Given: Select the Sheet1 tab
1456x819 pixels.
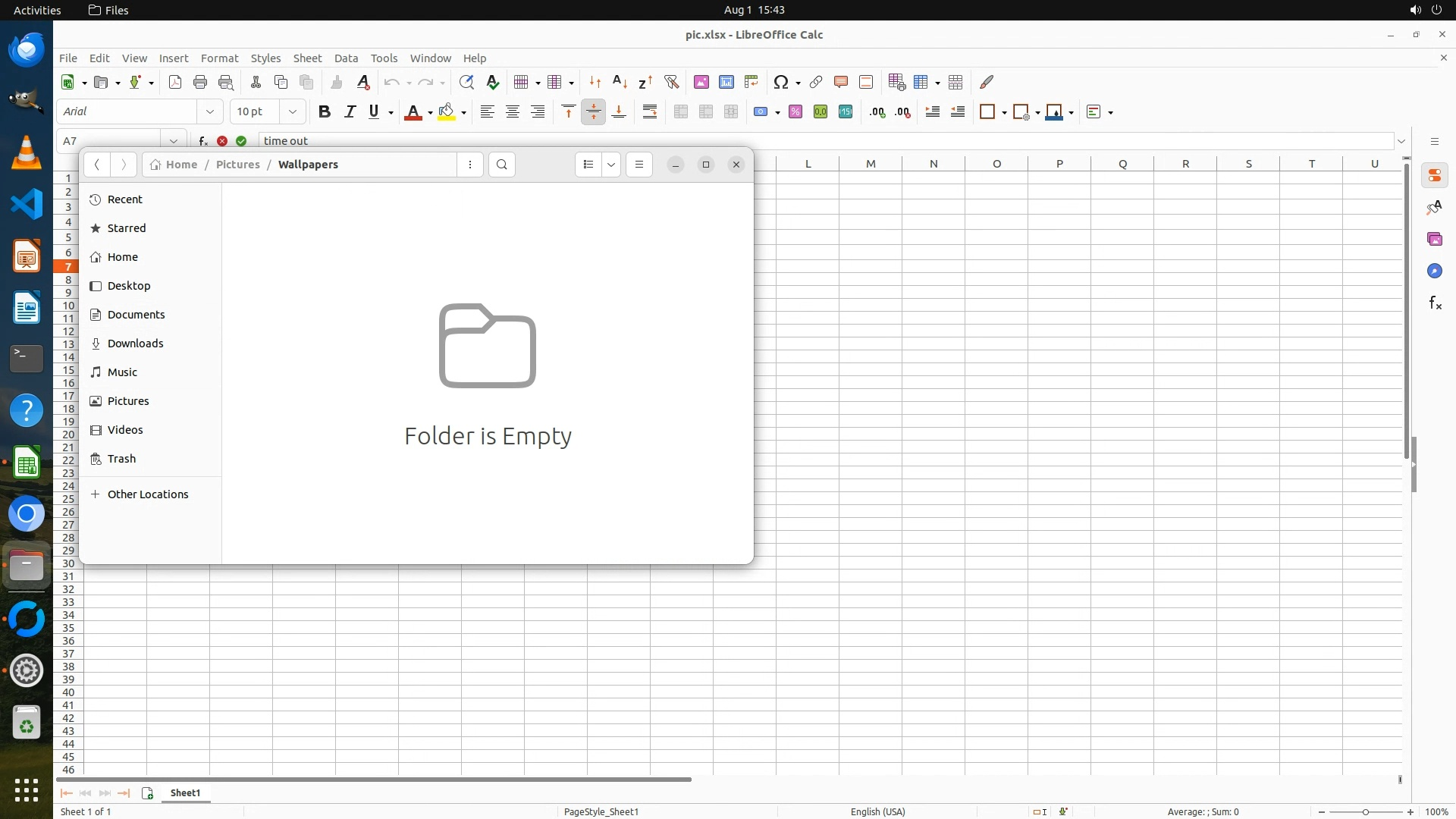Looking at the screenshot, I should tap(185, 793).
